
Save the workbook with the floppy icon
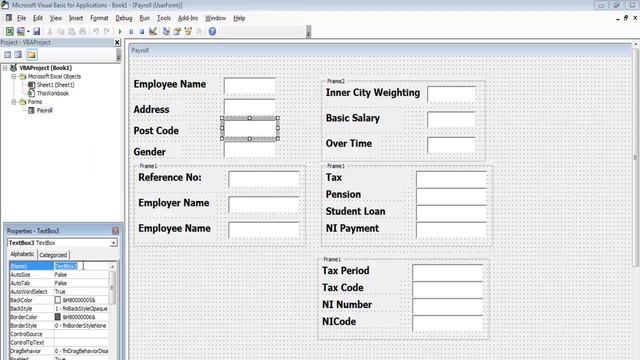click(x=36, y=31)
